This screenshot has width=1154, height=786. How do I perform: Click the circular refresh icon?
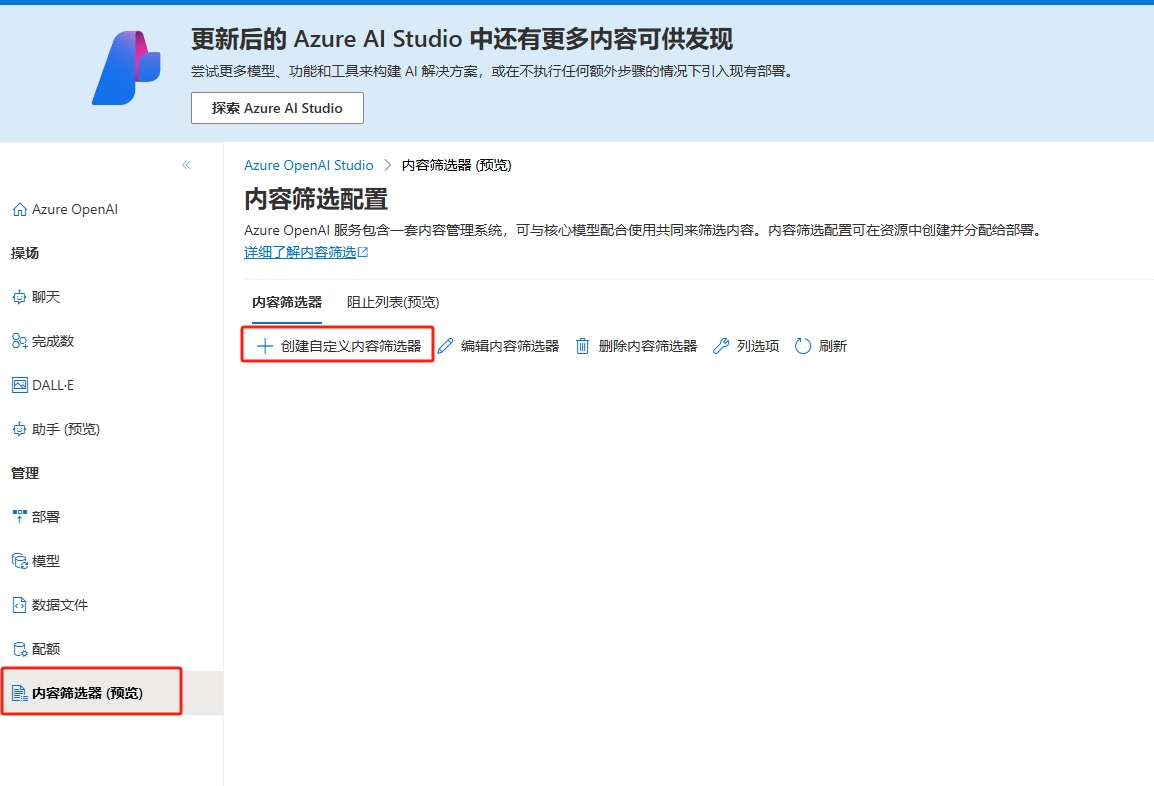[x=803, y=346]
